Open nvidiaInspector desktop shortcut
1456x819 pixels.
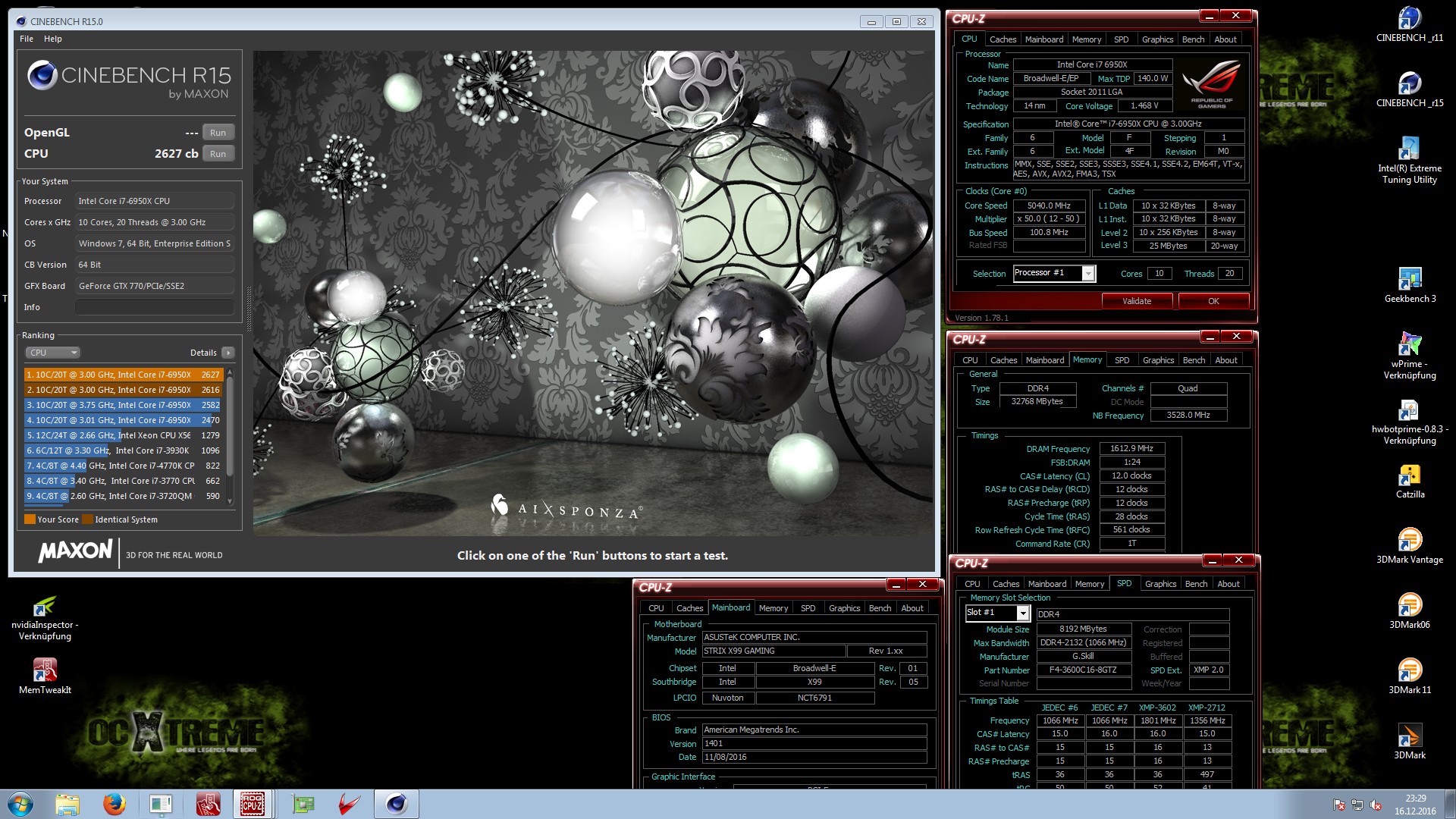click(45, 618)
